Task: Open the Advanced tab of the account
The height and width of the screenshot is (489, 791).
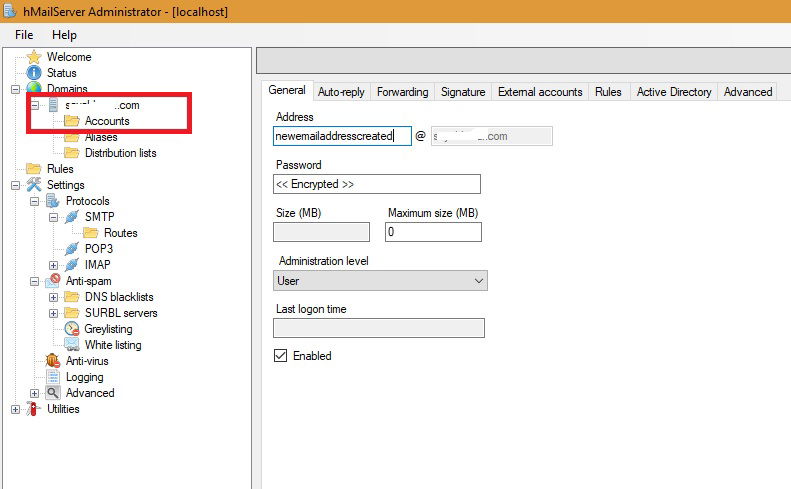Action: coord(748,92)
